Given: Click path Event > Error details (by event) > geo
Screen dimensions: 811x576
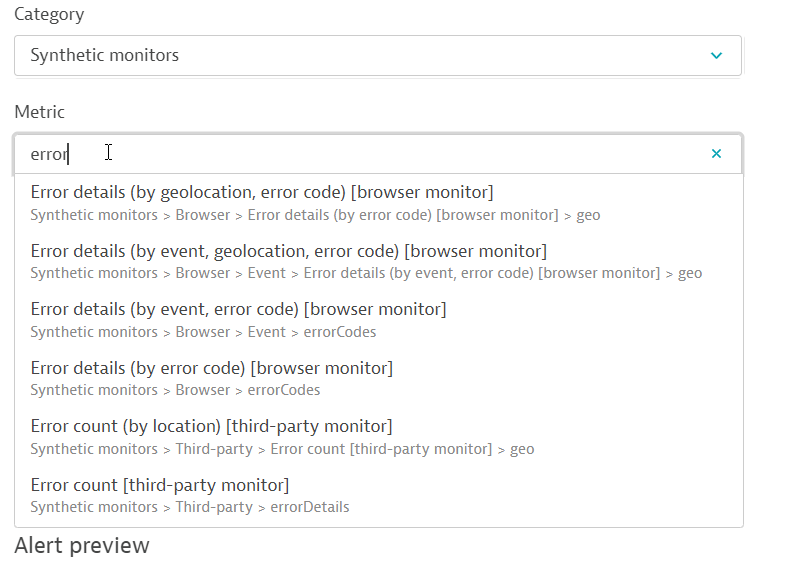Looking at the screenshot, I should point(366,273).
